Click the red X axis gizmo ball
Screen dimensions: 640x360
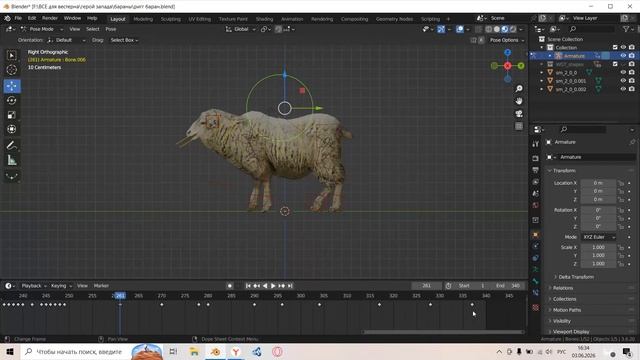pos(507,66)
